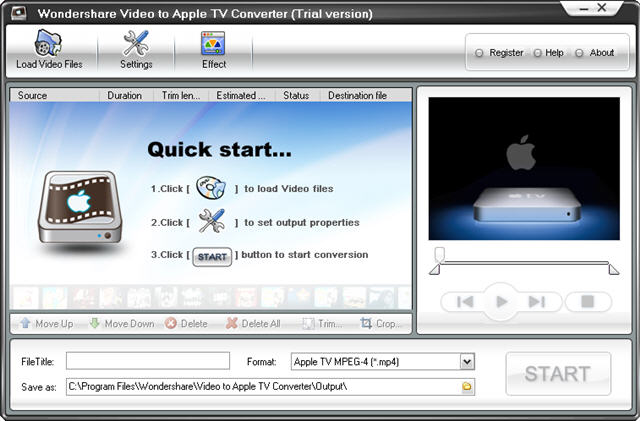Click Delete All in the list toolbar
640x421 pixels.
click(253, 324)
